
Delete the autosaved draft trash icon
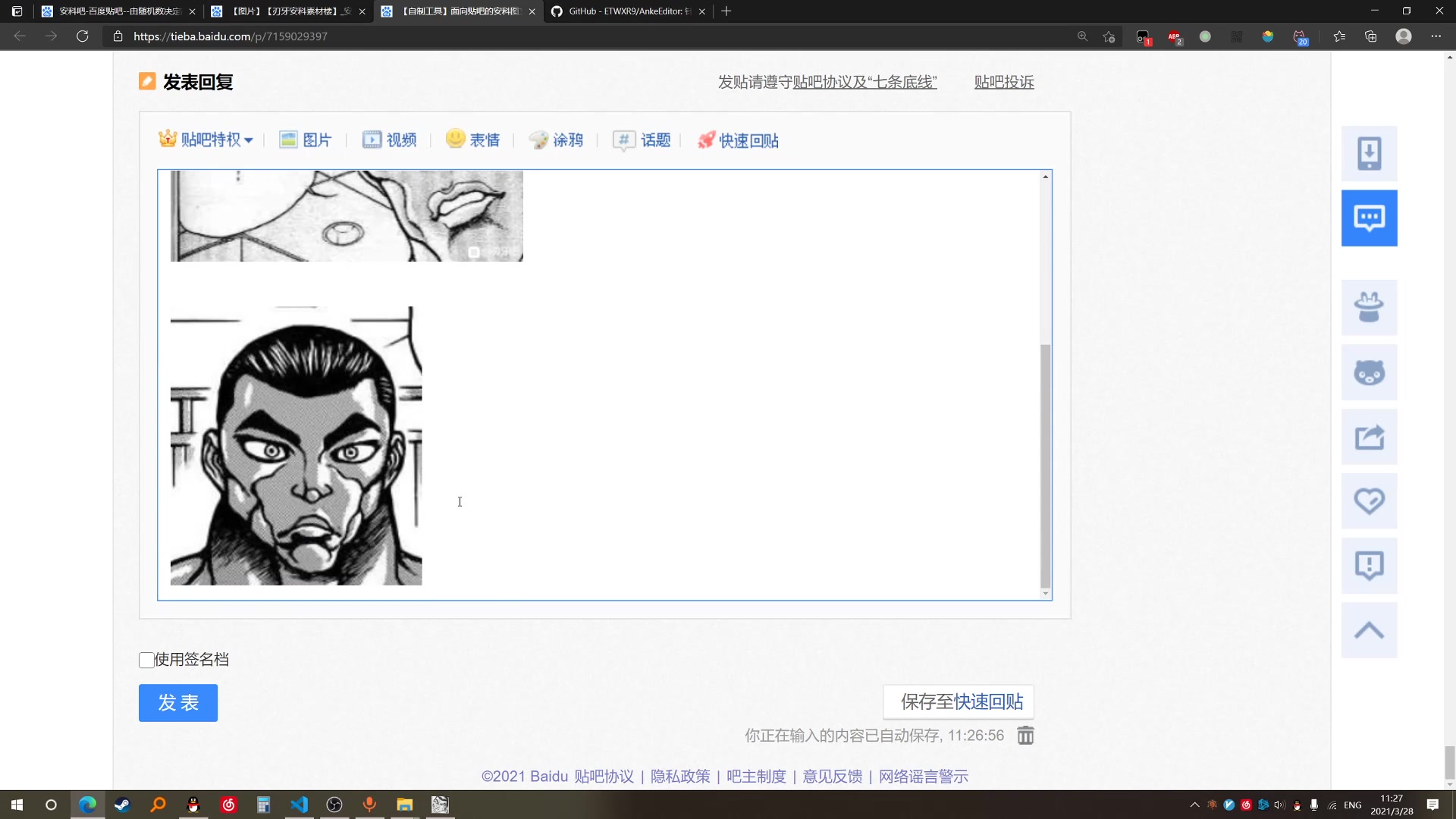pos(1025,736)
